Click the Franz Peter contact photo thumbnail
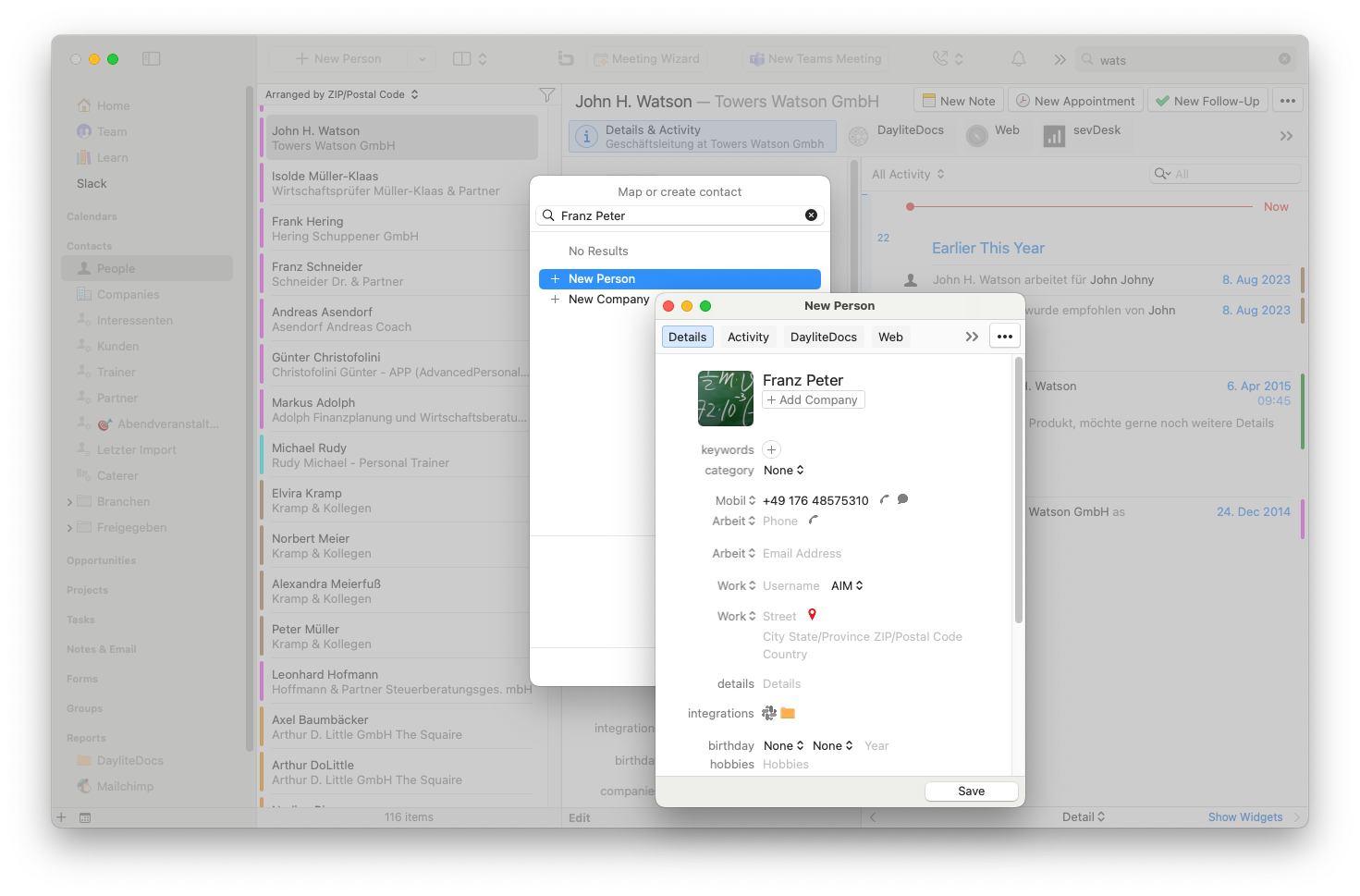 (x=726, y=399)
